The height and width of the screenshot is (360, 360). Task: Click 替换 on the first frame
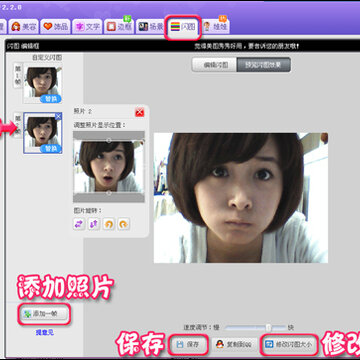tap(51, 99)
